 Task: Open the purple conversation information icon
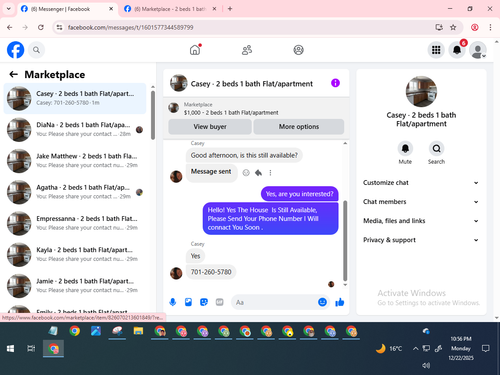335,83
